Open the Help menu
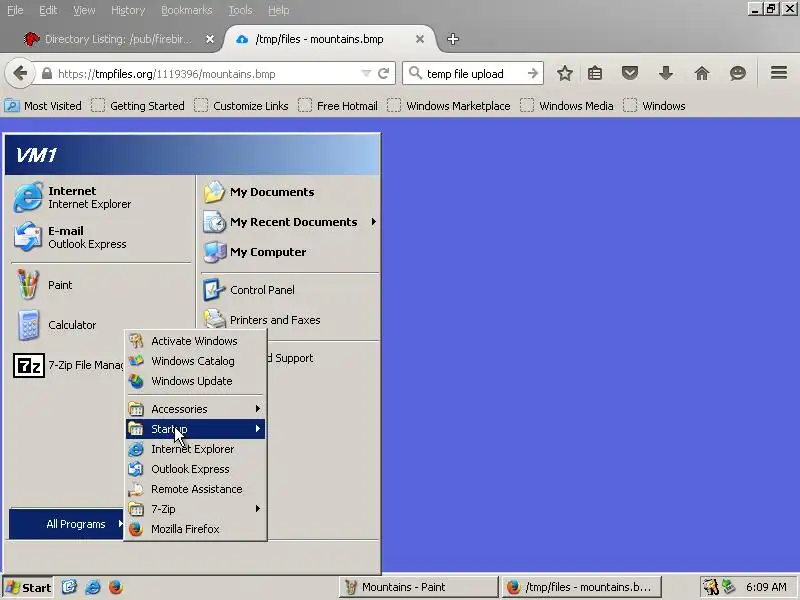This screenshot has height=600, width=800. [279, 10]
